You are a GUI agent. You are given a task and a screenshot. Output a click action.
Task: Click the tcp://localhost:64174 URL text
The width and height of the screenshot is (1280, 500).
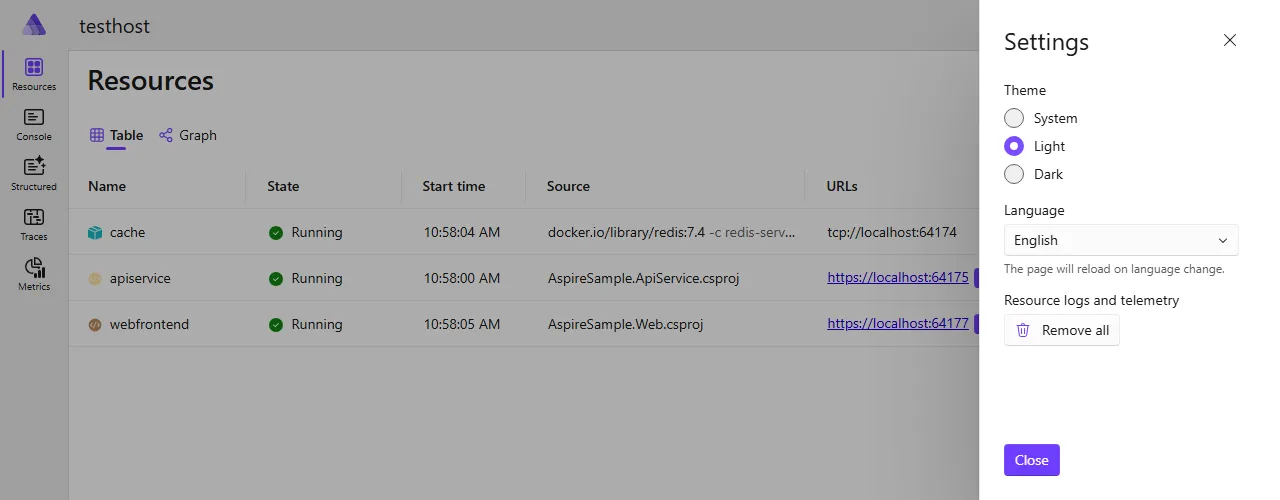tap(892, 232)
